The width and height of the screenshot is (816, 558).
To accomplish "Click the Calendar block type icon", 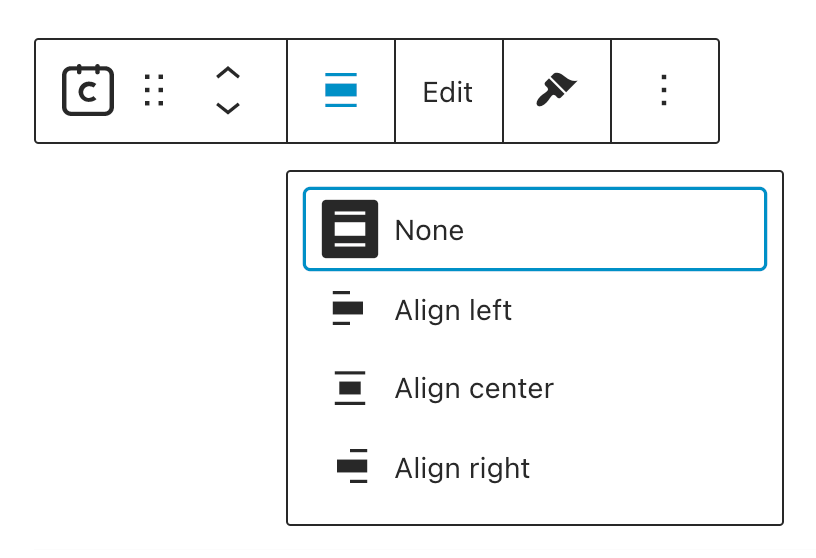I will coord(88,91).
